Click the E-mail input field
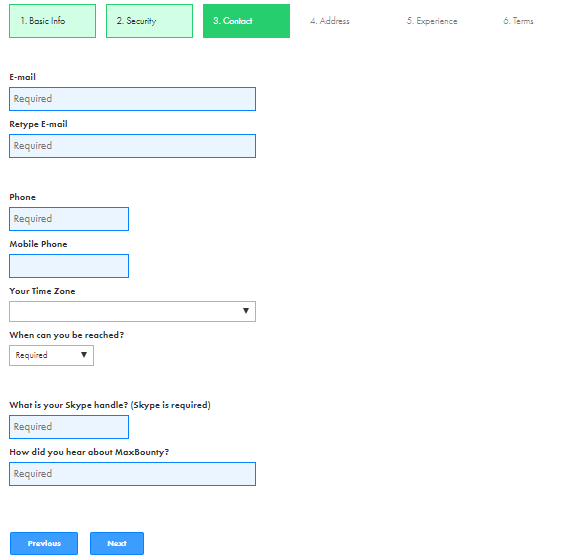This screenshot has height=560, width=564. 132,99
